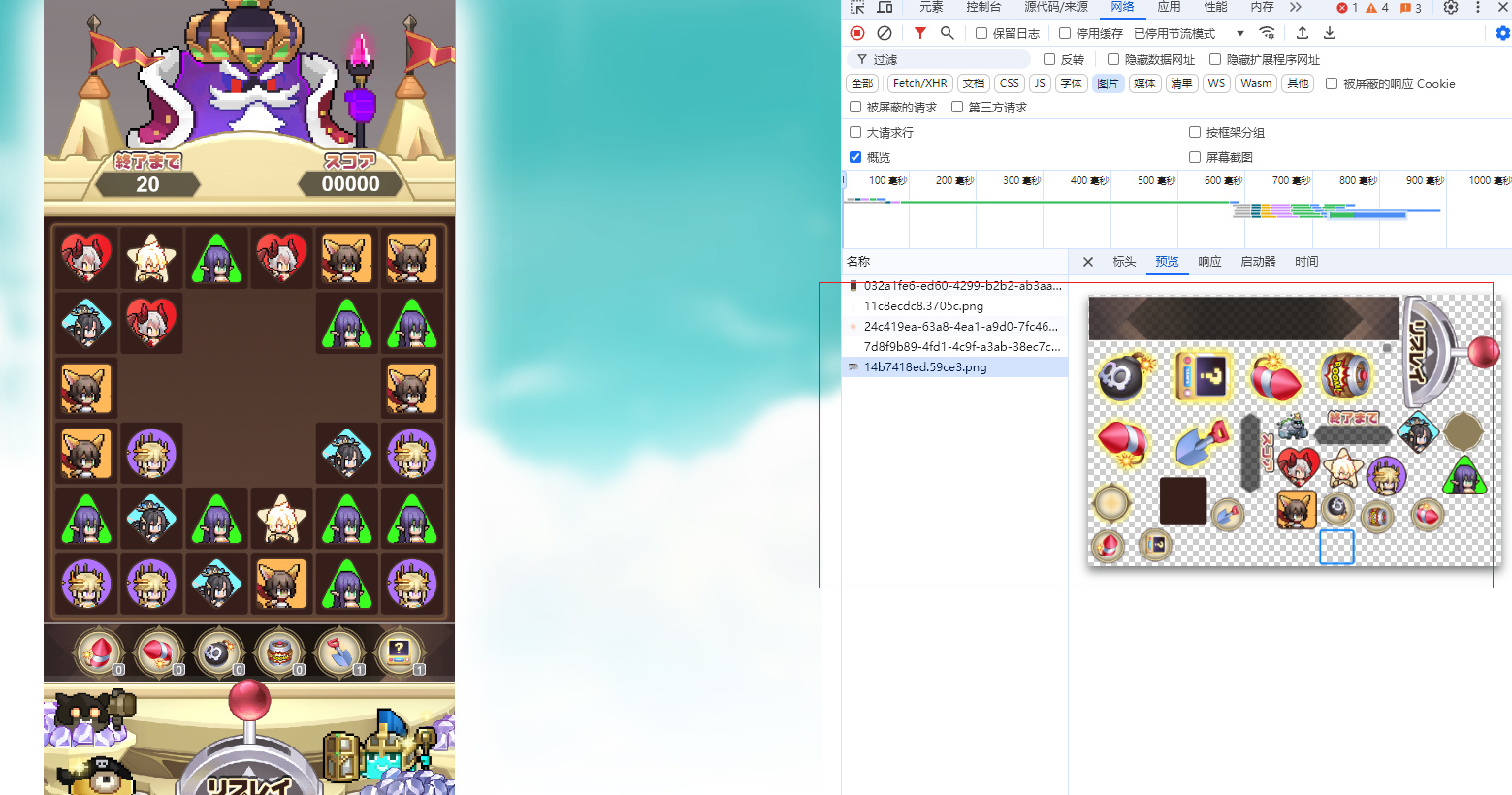Image resolution: width=1512 pixels, height=795 pixels.
Task: Click the inspect element picker icon
Action: pyautogui.click(x=857, y=7)
